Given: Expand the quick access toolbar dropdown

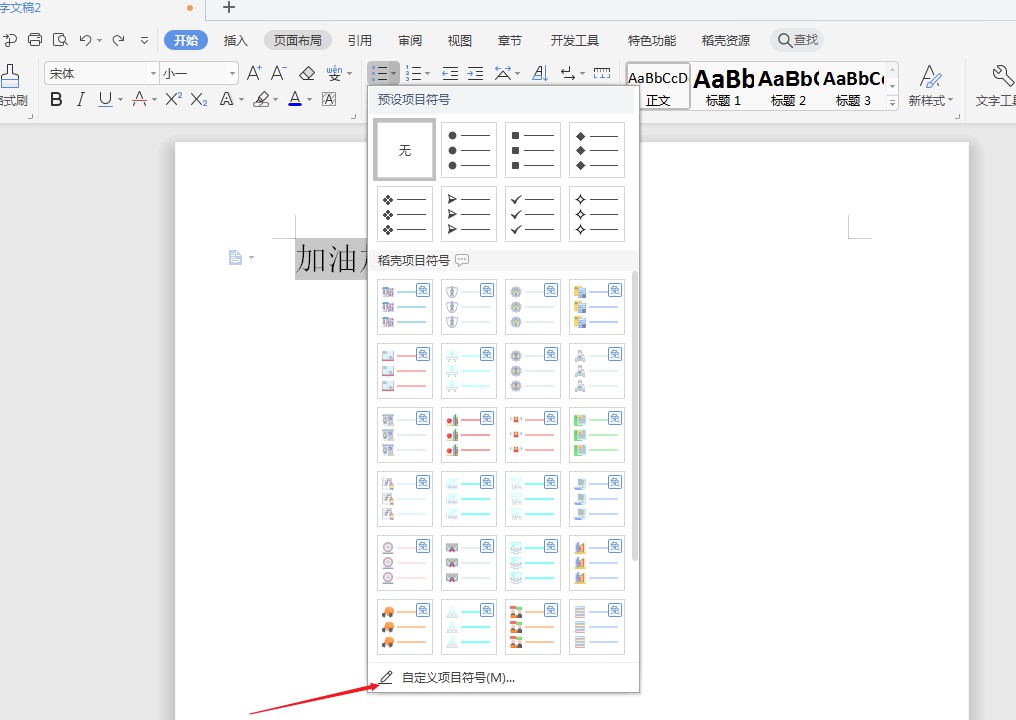Looking at the screenshot, I should coord(144,40).
